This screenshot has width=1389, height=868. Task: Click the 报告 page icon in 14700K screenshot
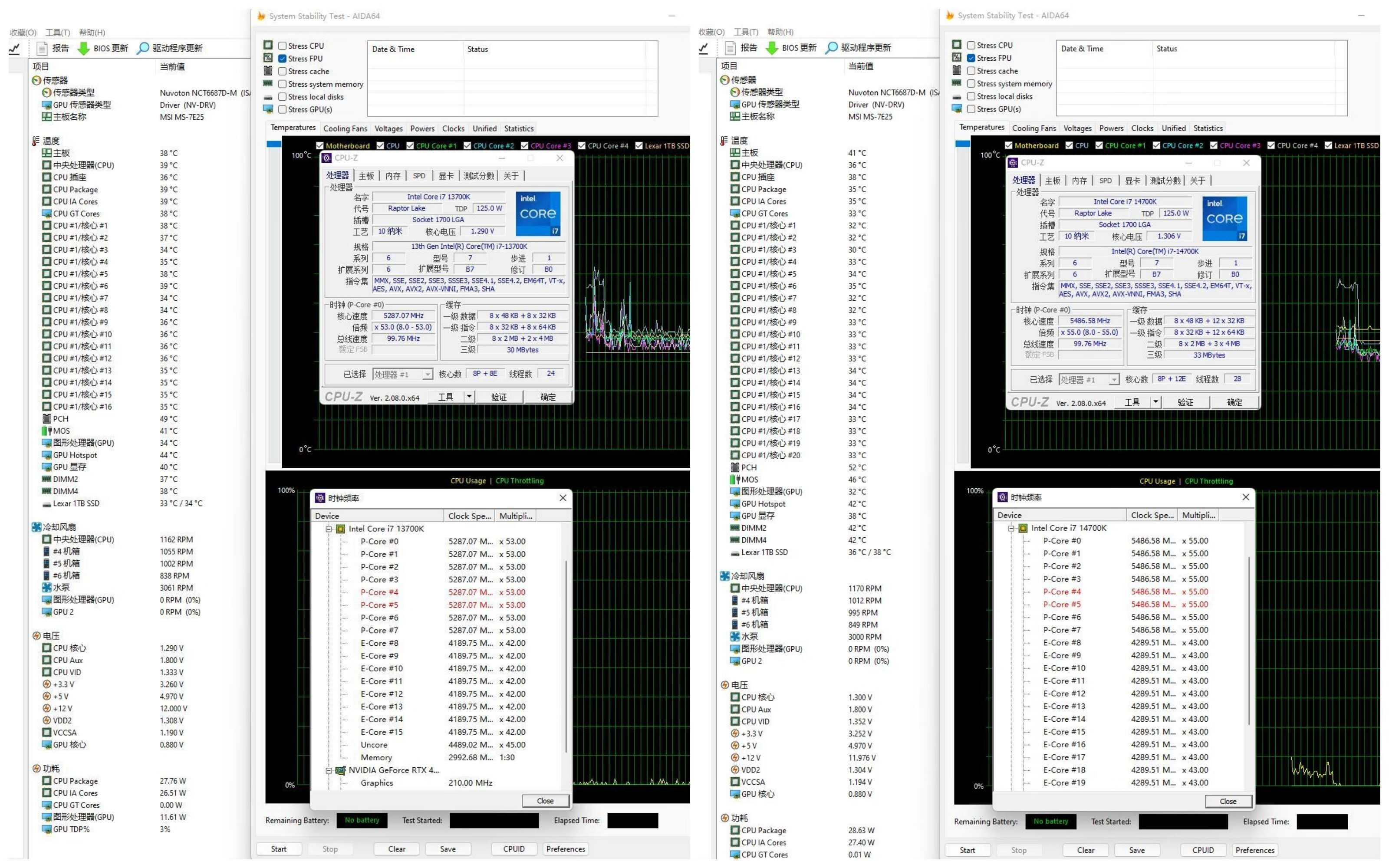click(x=731, y=48)
